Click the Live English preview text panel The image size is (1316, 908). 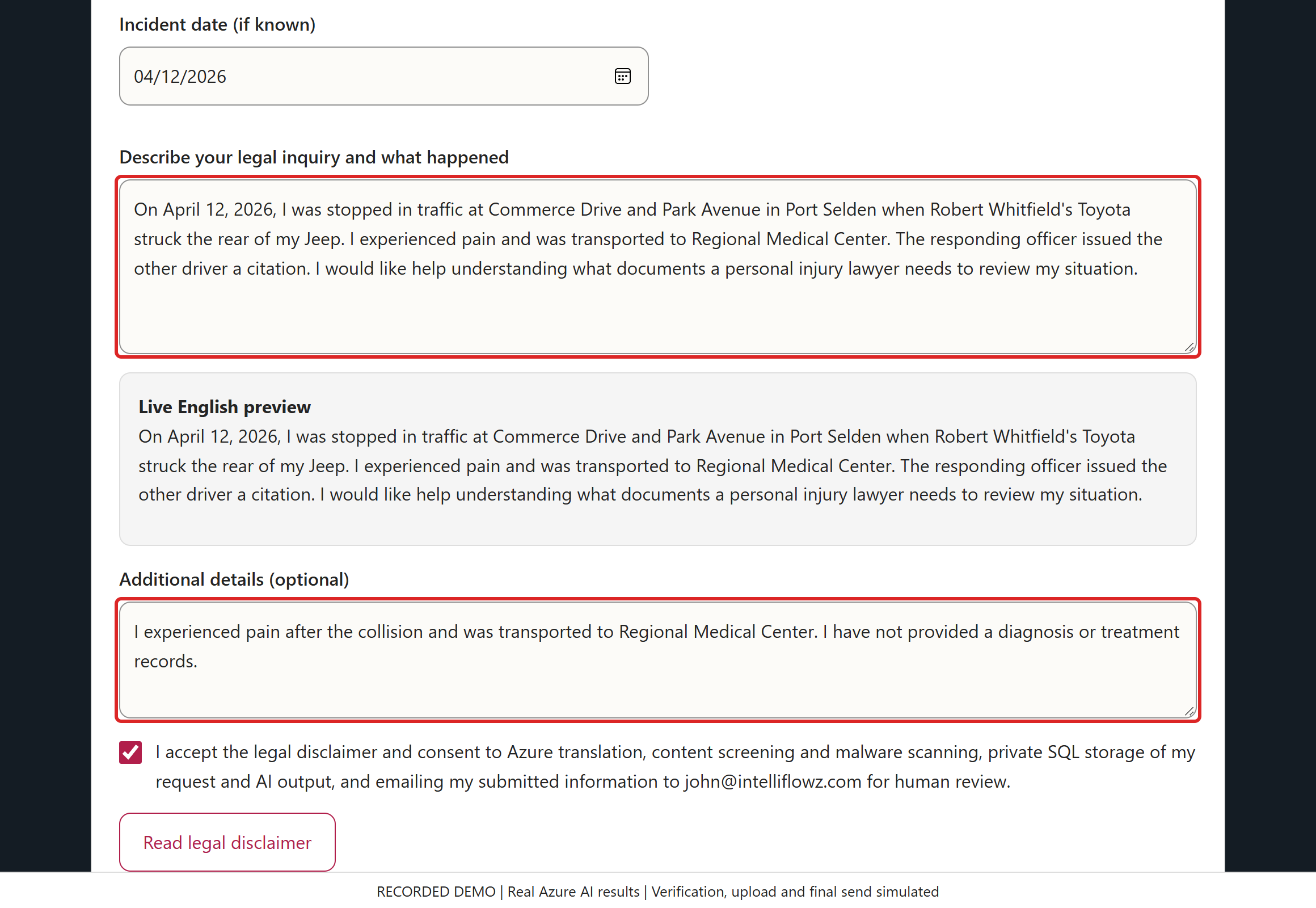[657, 459]
